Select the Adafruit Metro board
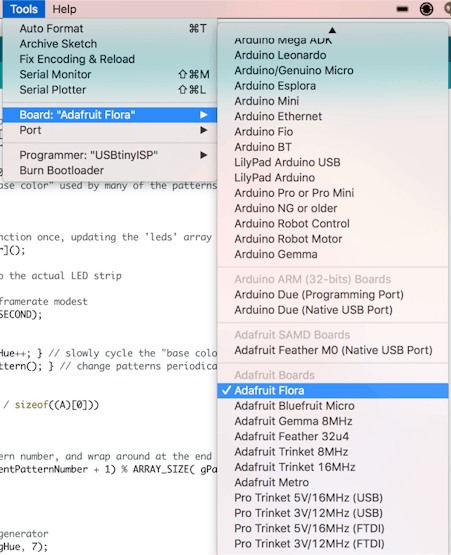 coord(333,482)
